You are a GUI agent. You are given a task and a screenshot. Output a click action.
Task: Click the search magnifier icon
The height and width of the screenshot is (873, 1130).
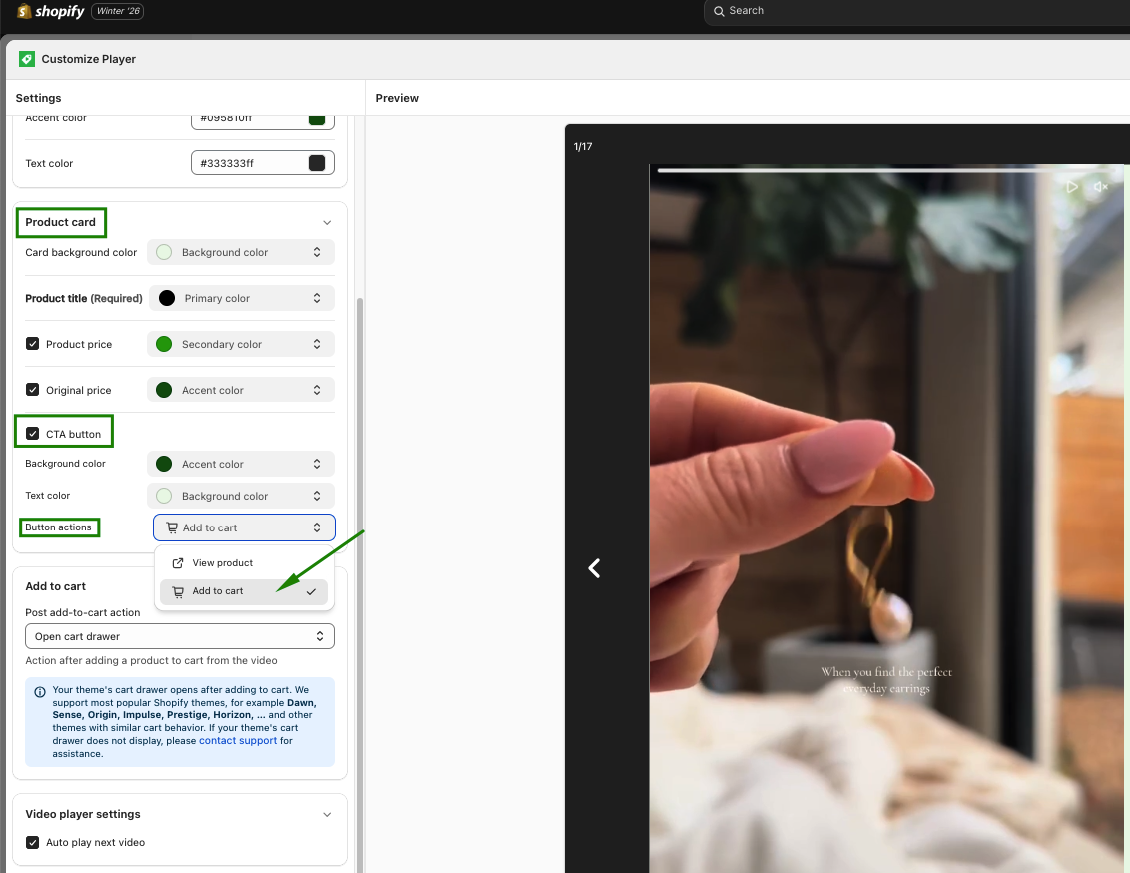(x=719, y=11)
